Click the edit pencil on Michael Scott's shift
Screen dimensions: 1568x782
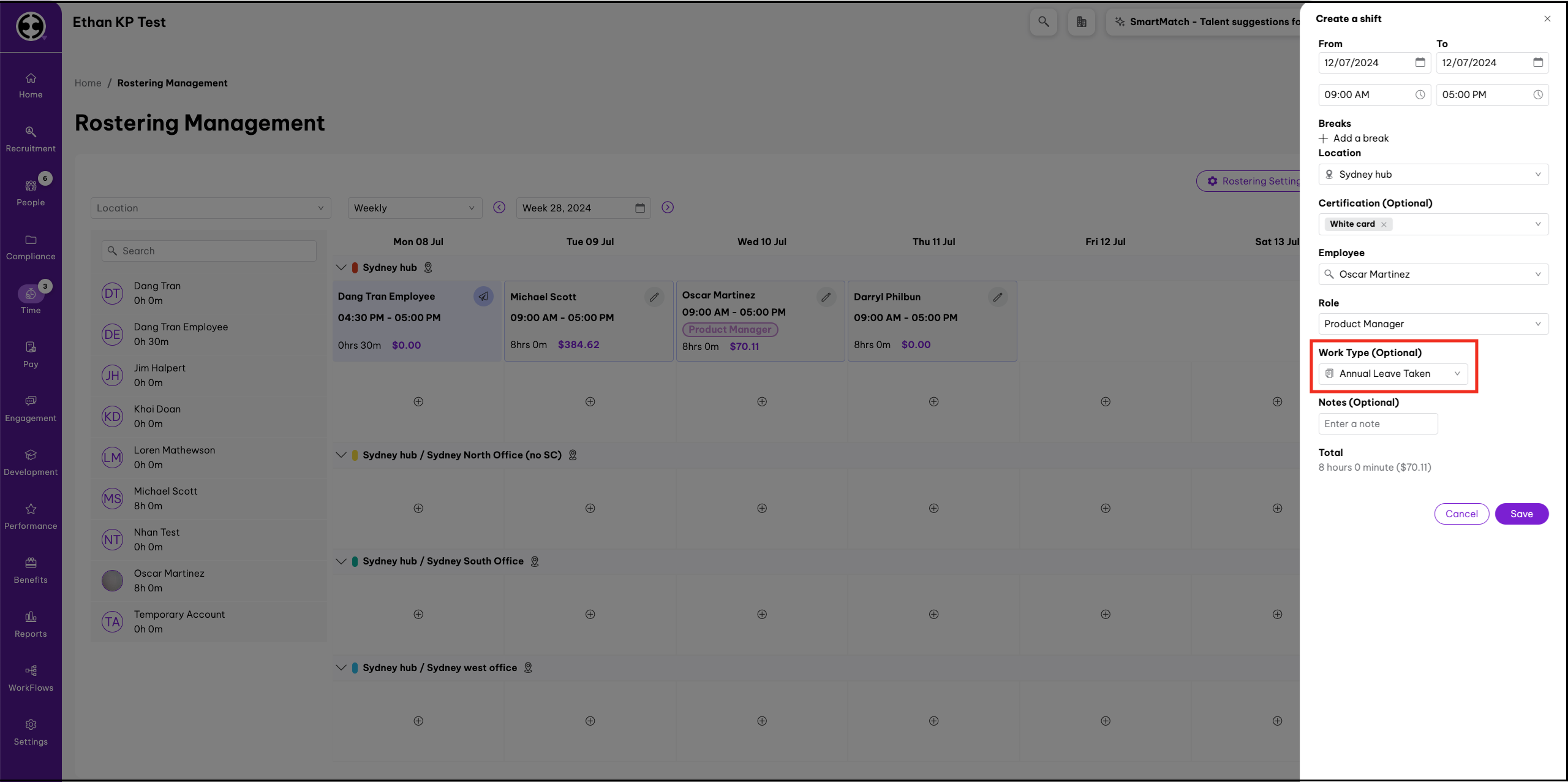click(x=654, y=297)
